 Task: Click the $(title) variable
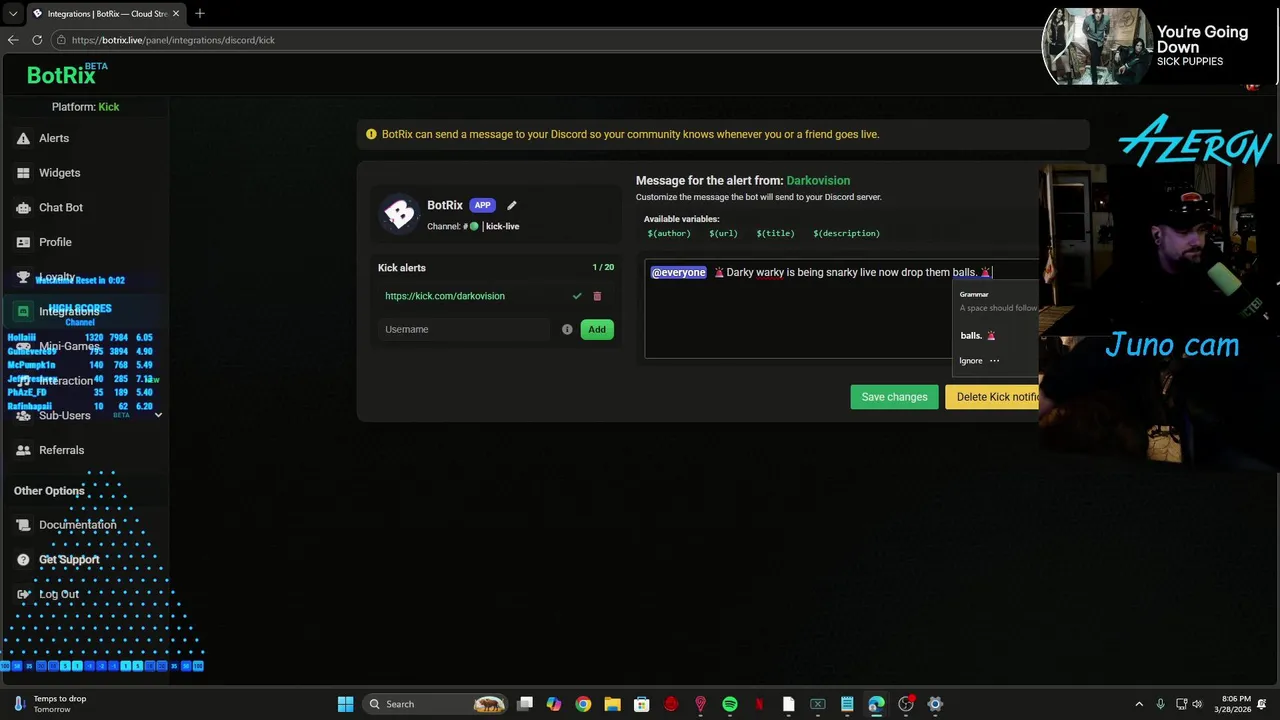(x=775, y=233)
